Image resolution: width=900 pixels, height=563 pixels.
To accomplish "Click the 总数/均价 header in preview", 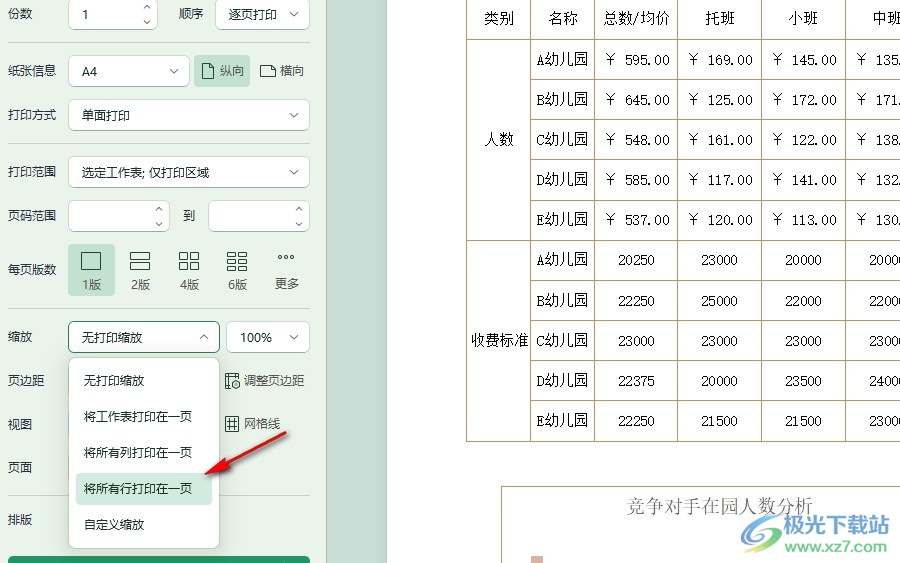I will click(x=636, y=19).
